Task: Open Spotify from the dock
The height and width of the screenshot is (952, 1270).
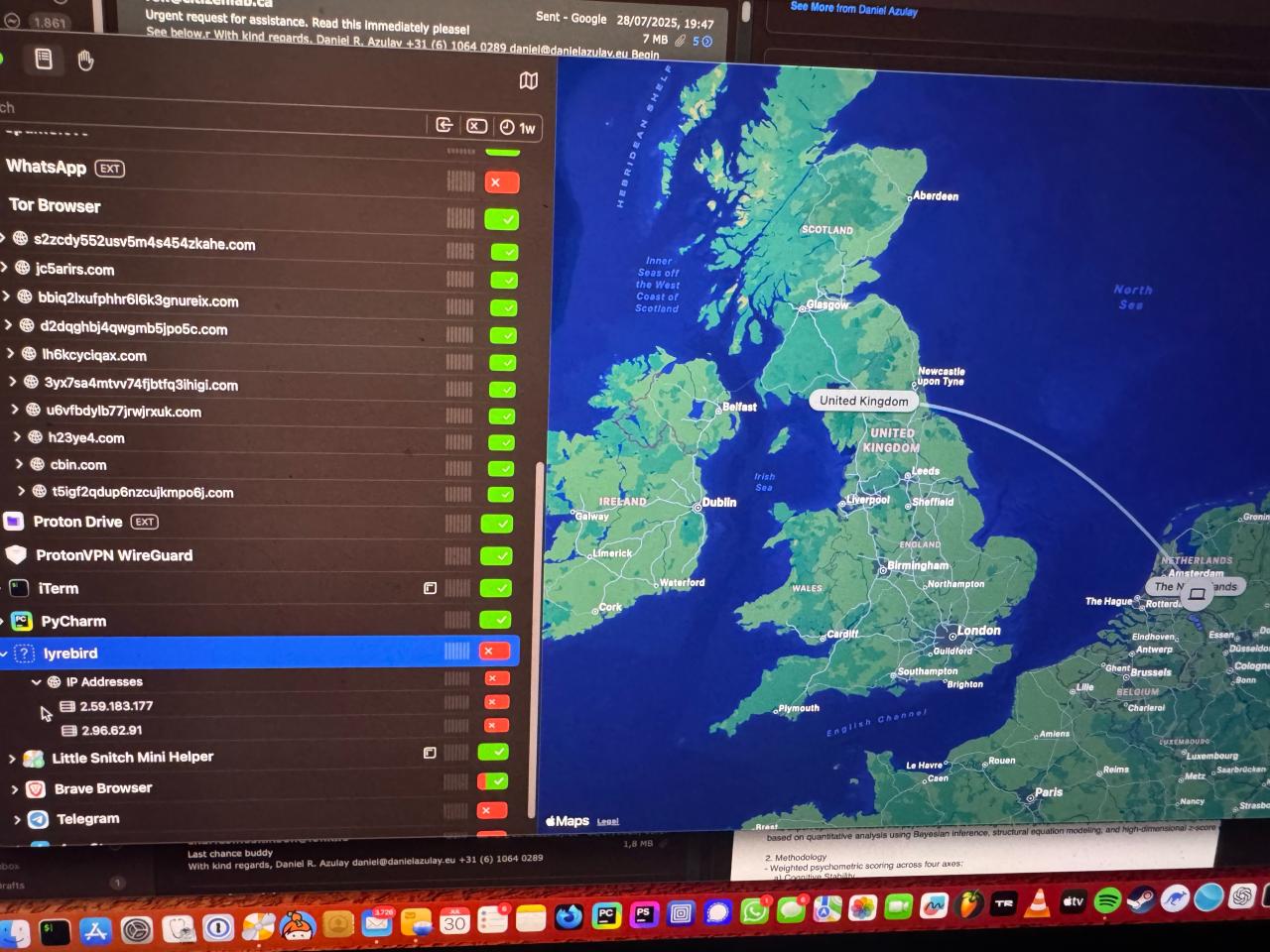Action: click(1107, 901)
